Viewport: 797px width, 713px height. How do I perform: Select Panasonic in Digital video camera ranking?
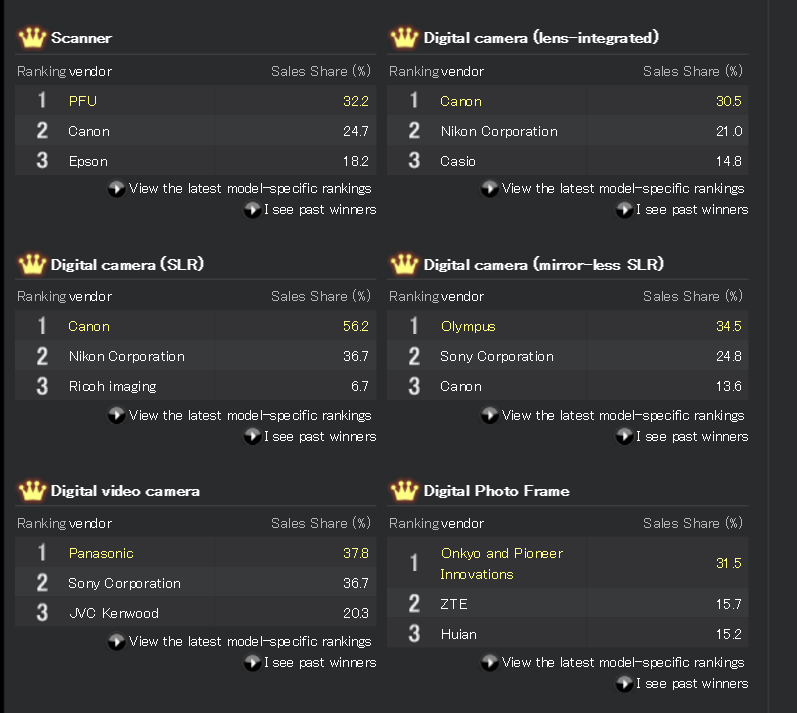101,553
